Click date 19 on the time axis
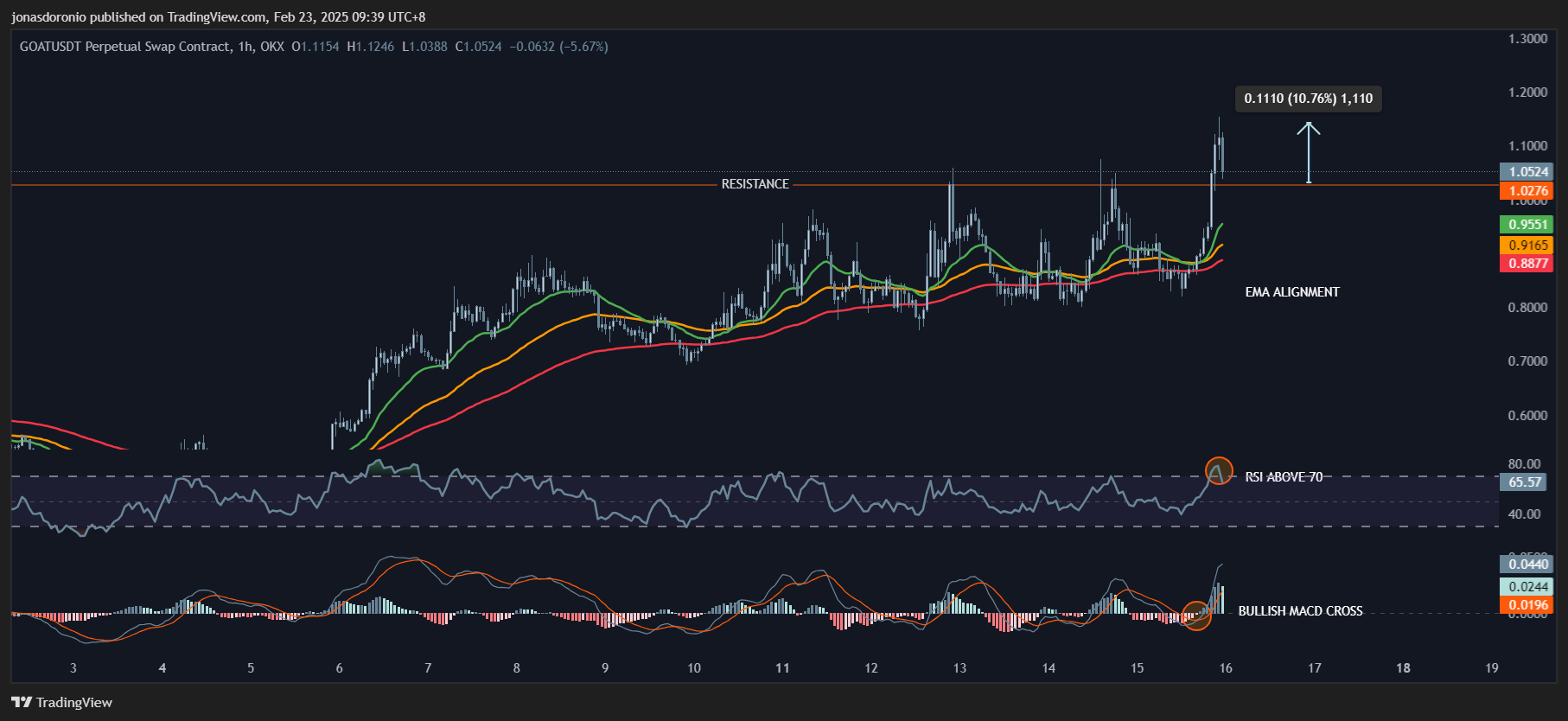 point(1492,668)
